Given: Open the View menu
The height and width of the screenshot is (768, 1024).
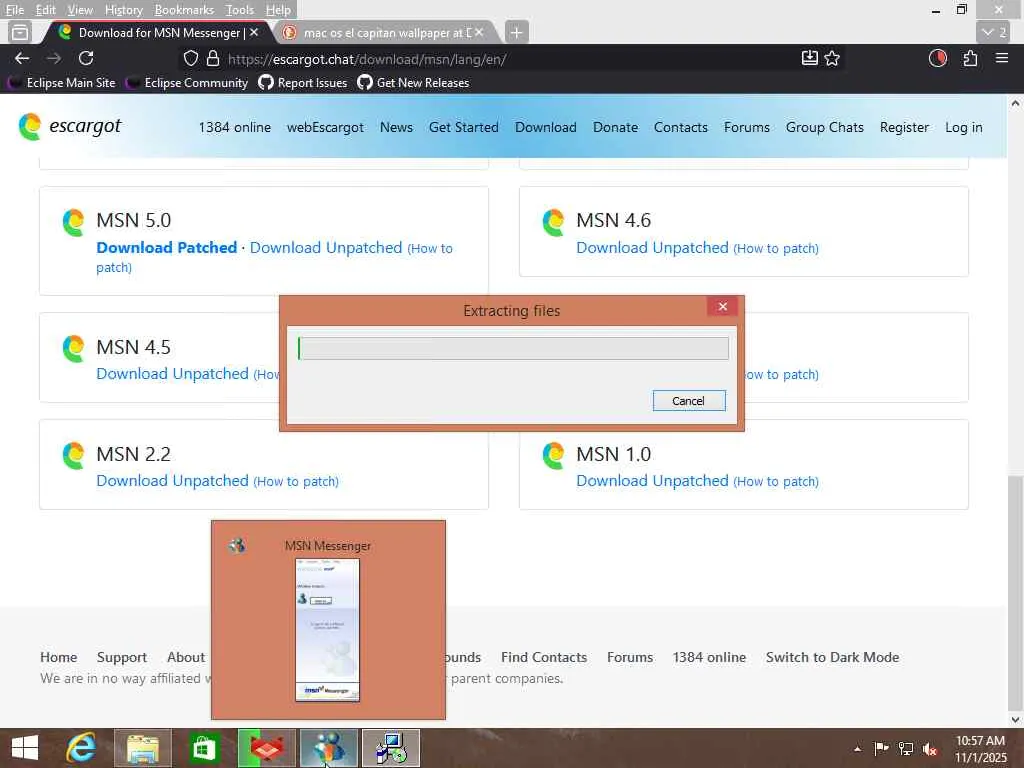Looking at the screenshot, I should click(x=80, y=10).
